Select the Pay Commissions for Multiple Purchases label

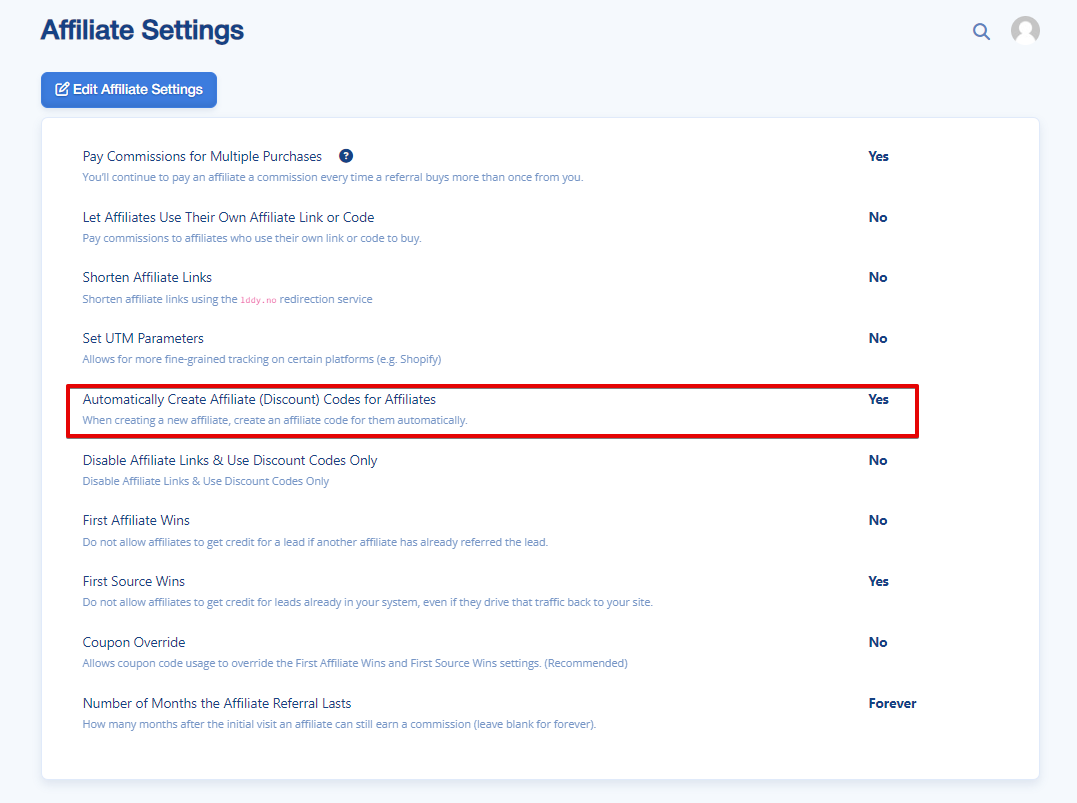(x=202, y=156)
